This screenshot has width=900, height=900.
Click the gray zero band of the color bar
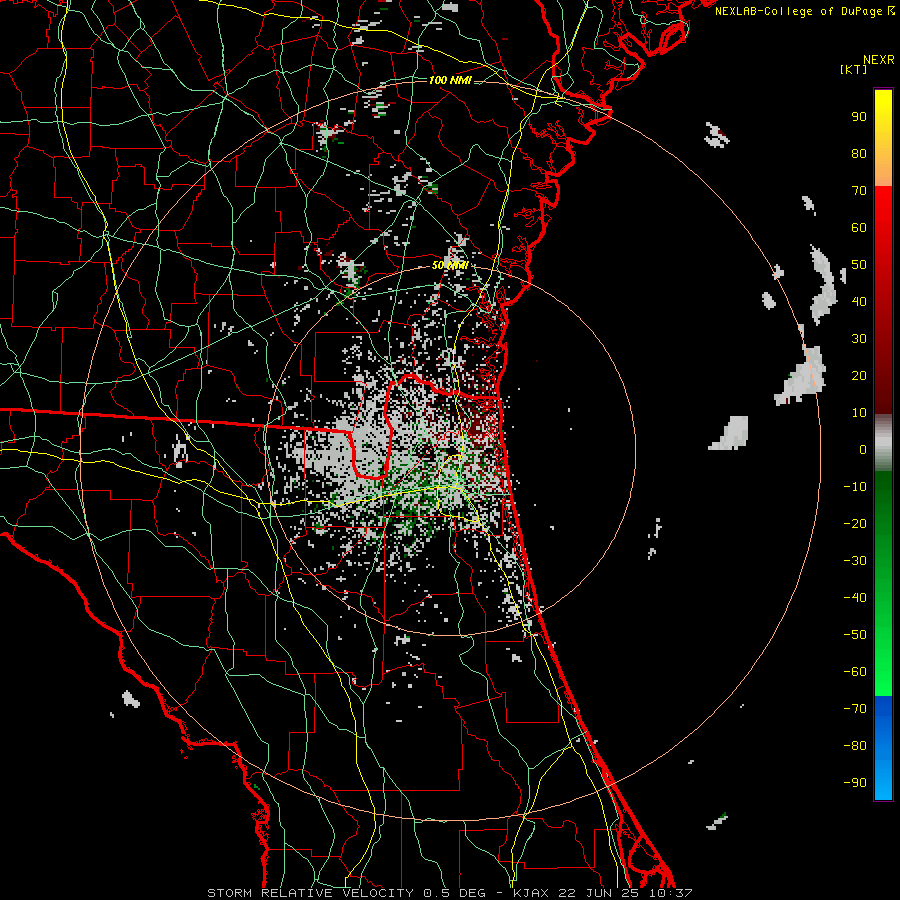click(x=883, y=443)
